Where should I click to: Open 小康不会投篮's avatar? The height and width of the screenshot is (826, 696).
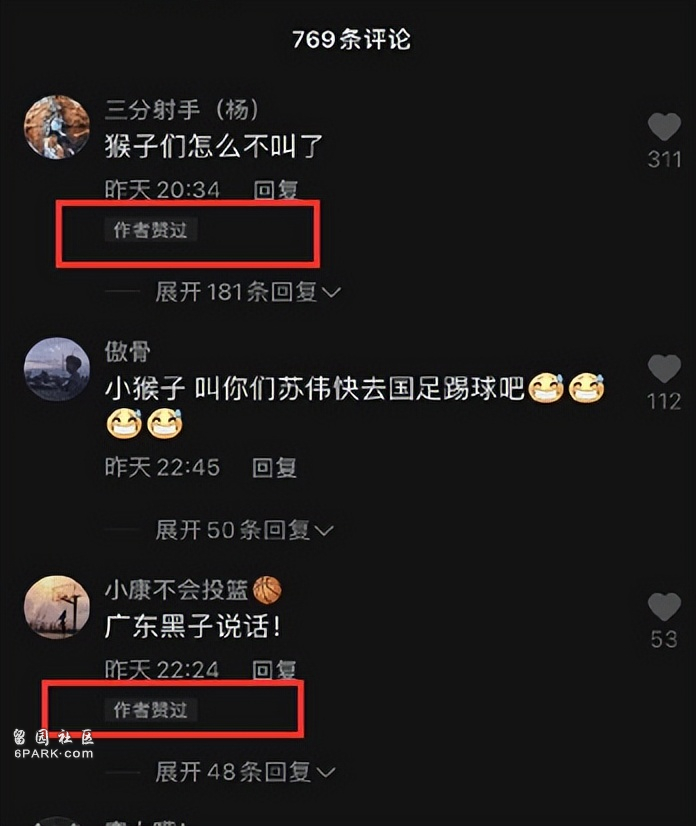[x=57, y=607]
